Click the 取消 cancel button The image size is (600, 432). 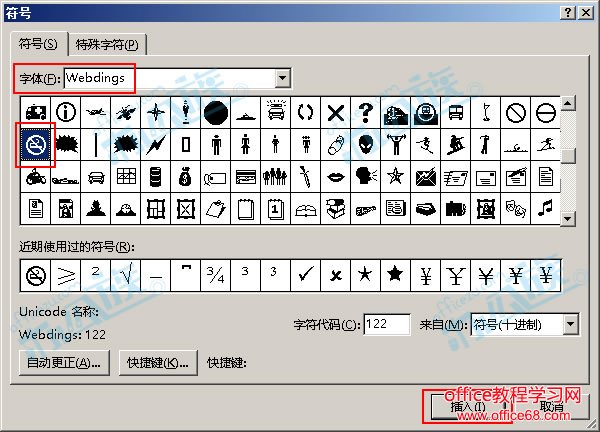tap(551, 407)
